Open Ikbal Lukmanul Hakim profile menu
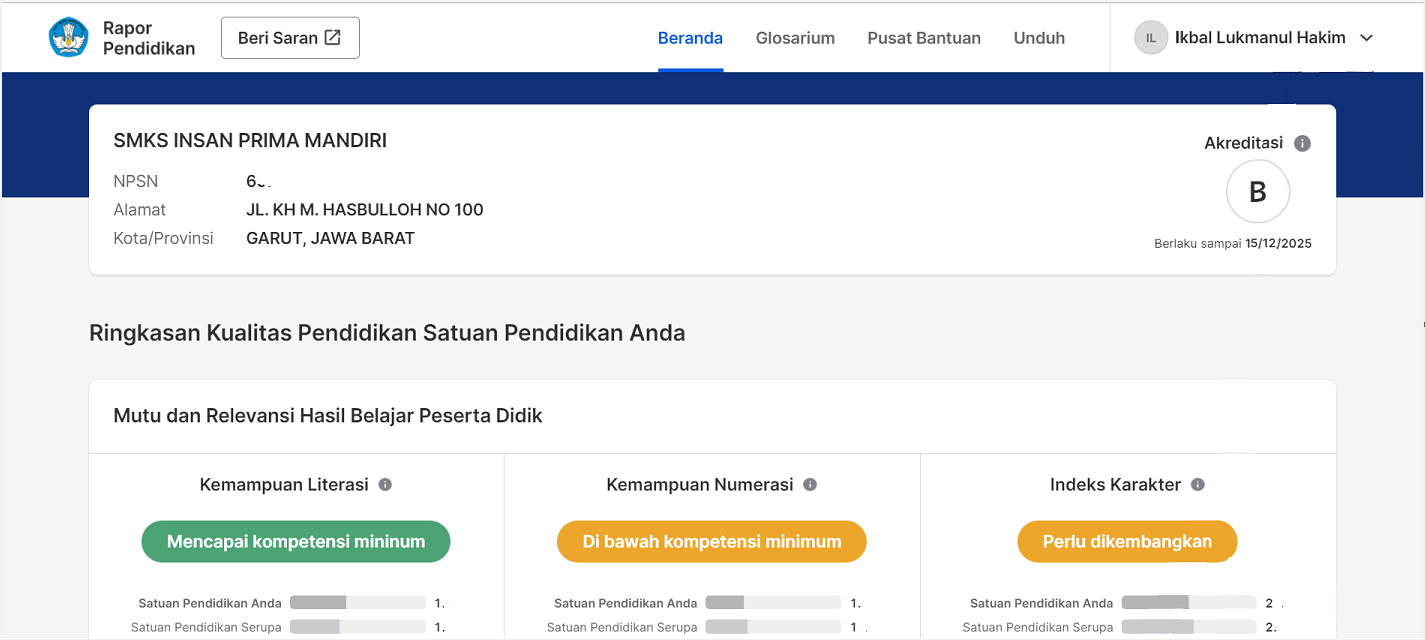This screenshot has width=1425, height=640. click(1259, 38)
